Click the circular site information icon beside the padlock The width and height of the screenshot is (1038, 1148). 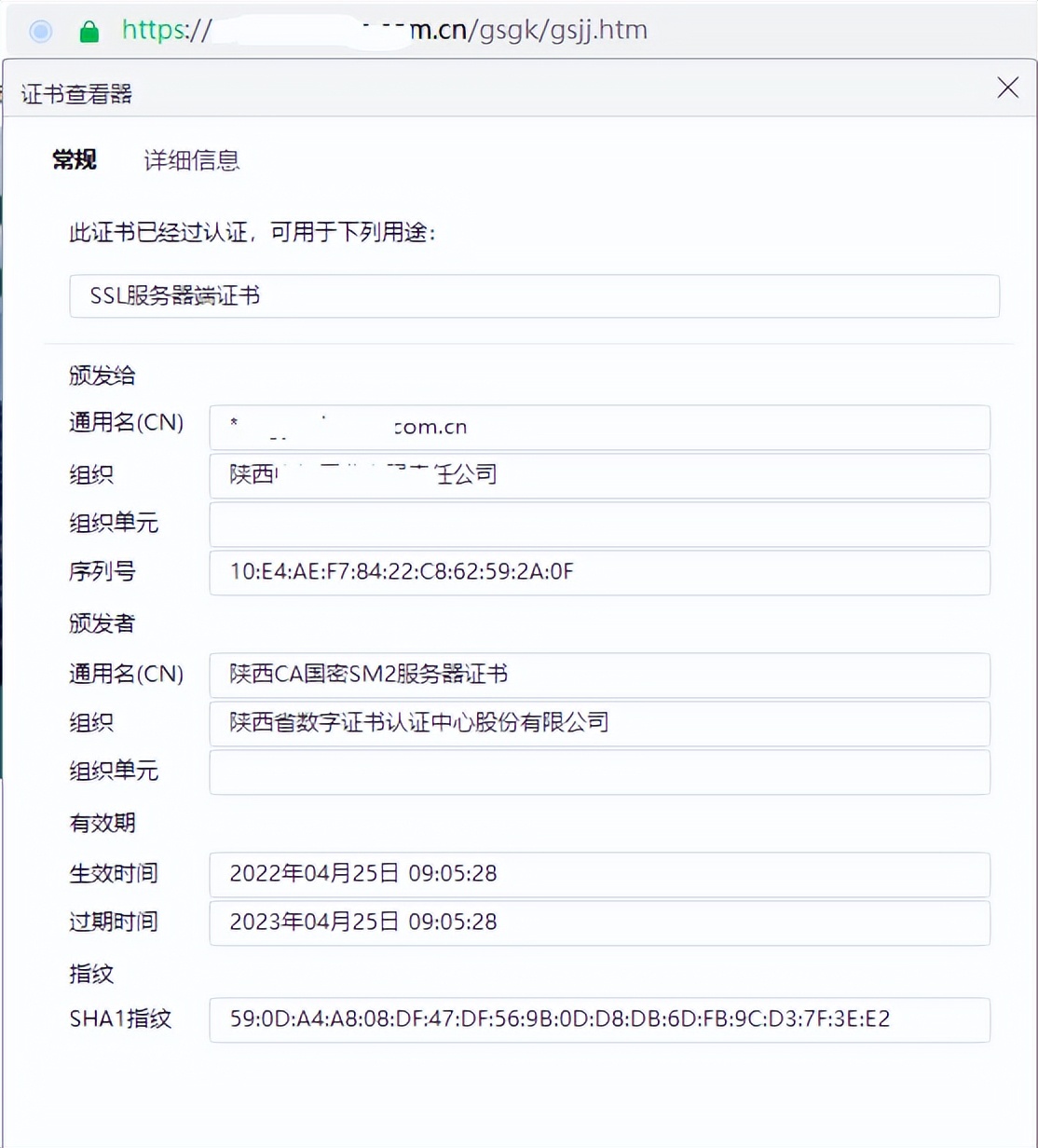pos(40,31)
